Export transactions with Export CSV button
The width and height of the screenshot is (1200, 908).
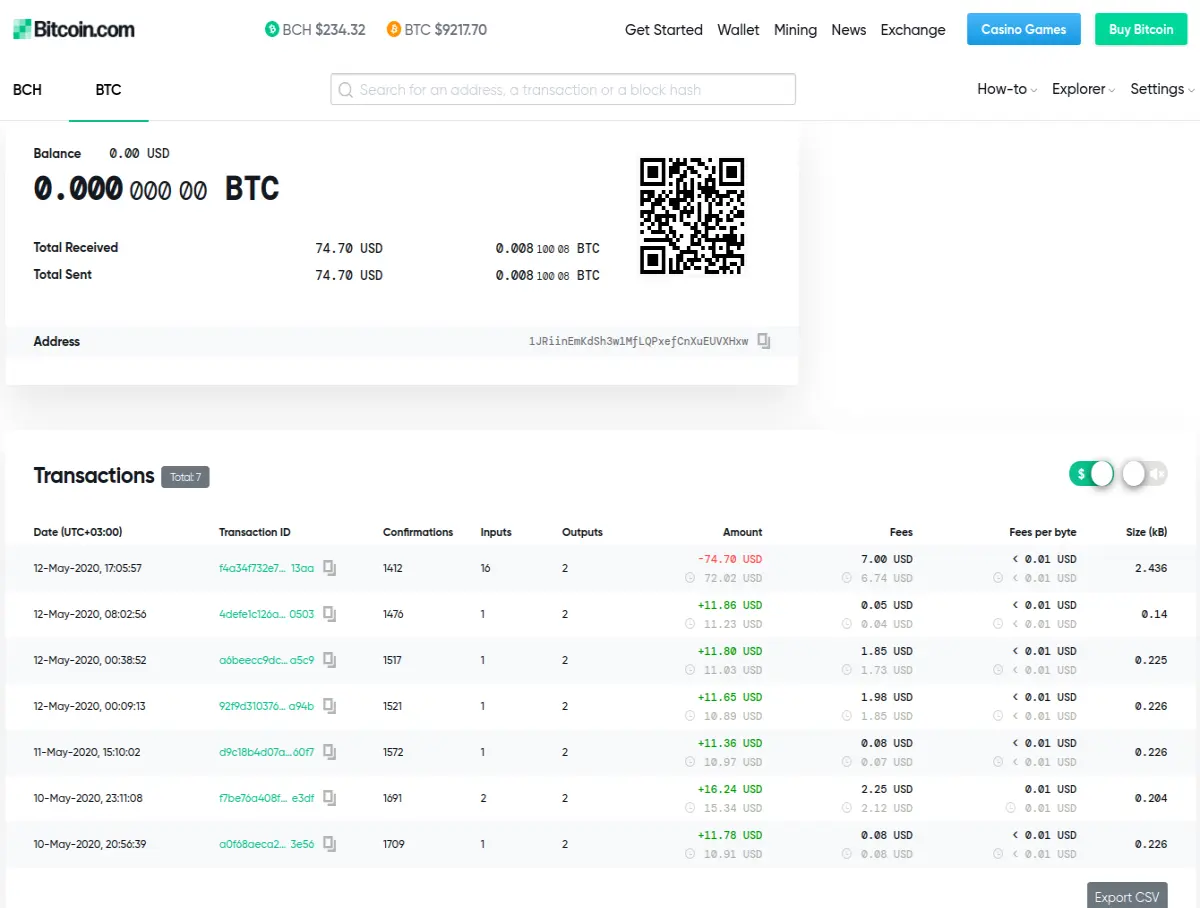1127,896
